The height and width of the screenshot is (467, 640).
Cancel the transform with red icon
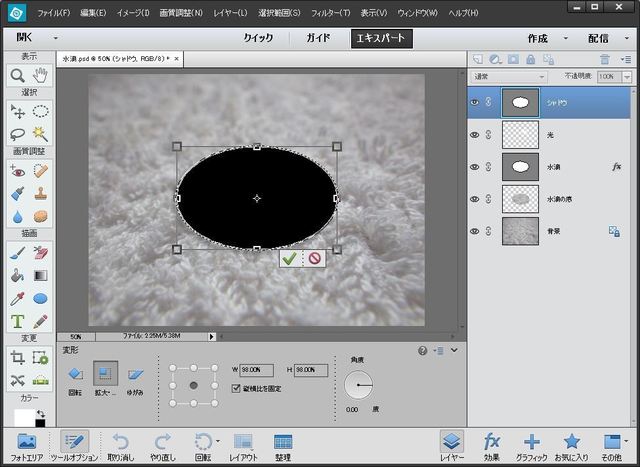click(x=314, y=258)
